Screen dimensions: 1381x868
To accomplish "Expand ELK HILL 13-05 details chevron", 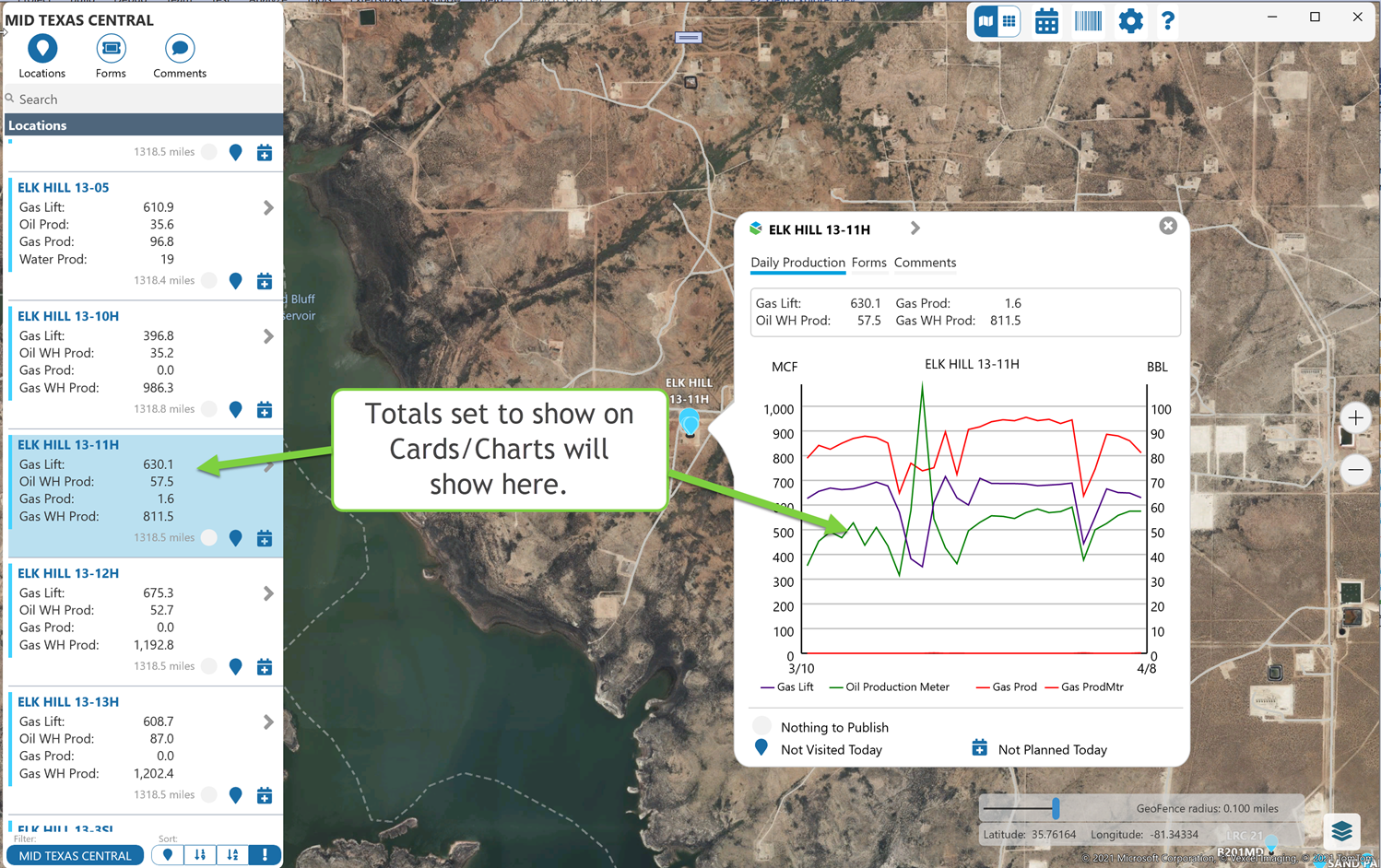I will click(x=268, y=208).
